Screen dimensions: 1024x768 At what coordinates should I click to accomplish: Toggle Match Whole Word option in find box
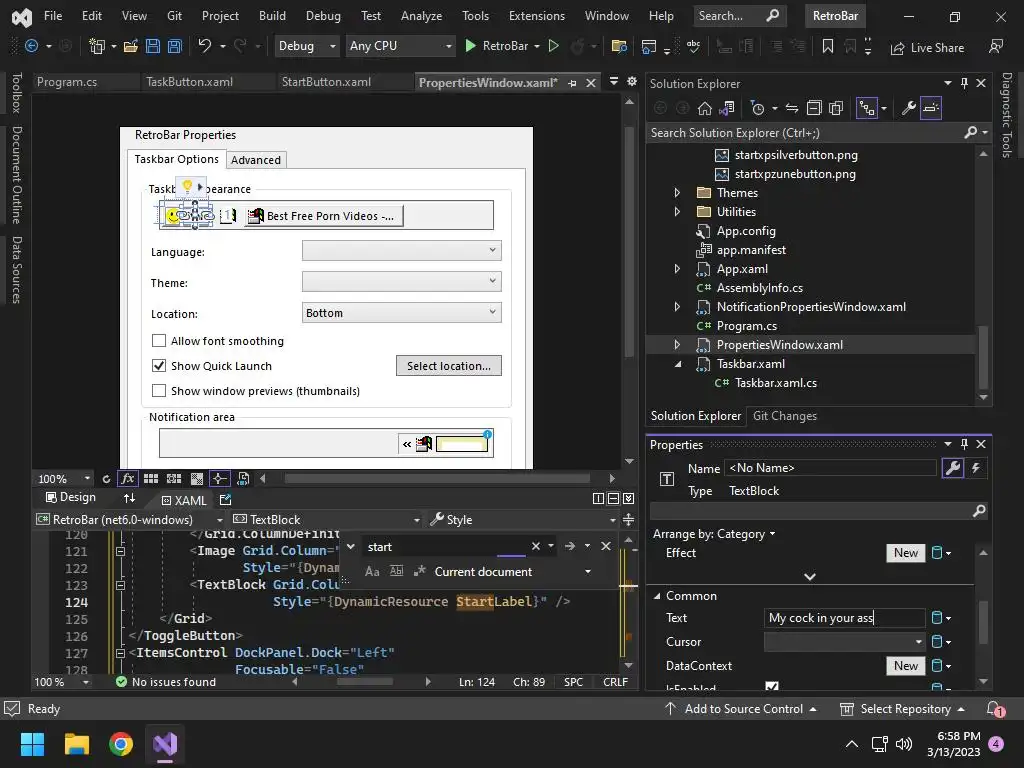(x=396, y=571)
